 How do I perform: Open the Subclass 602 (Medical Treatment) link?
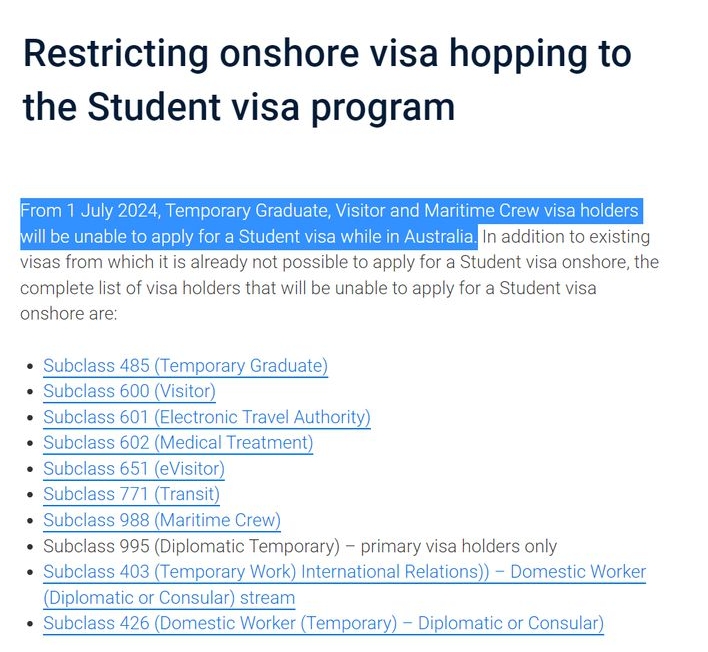pyautogui.click(x=178, y=442)
